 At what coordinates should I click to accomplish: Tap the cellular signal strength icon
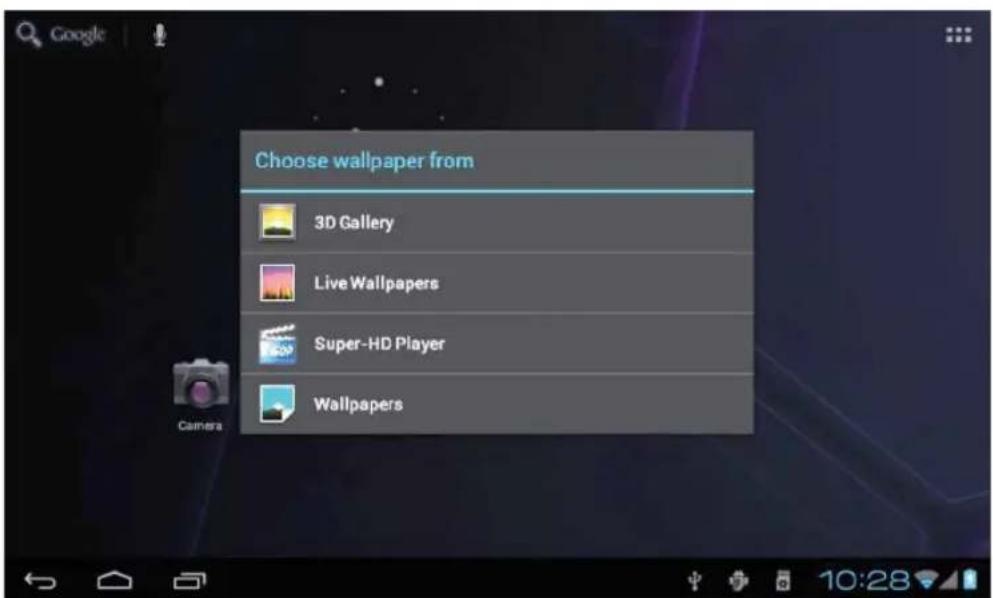coord(949,579)
